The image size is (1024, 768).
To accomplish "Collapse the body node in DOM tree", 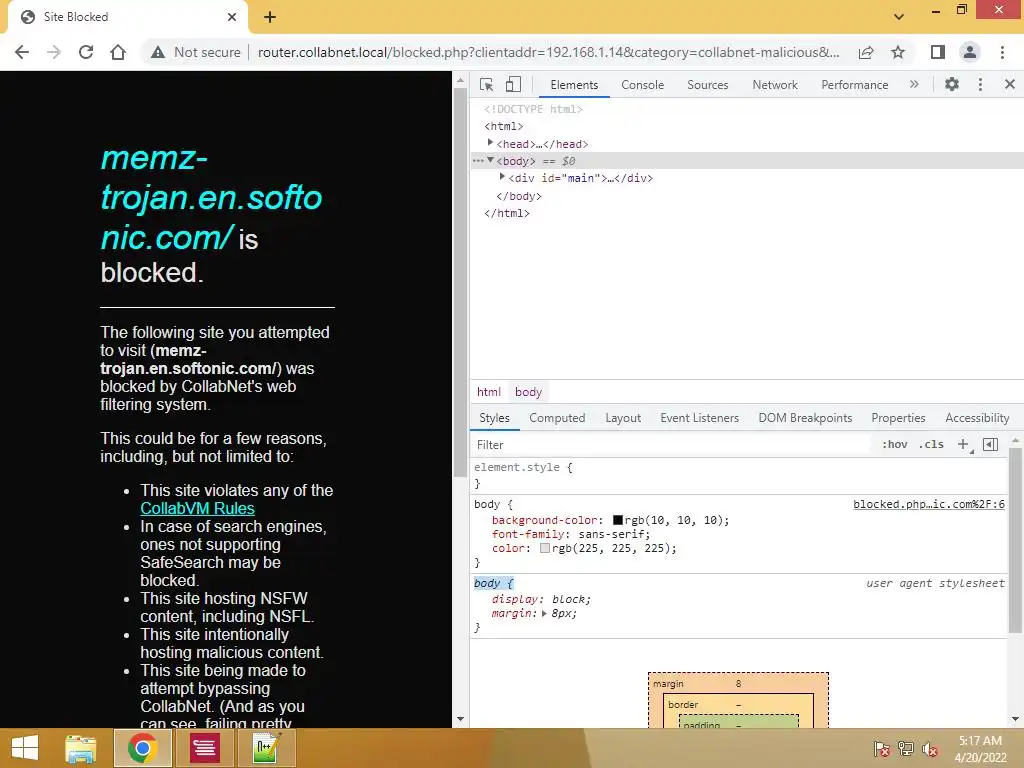I will [x=490, y=160].
